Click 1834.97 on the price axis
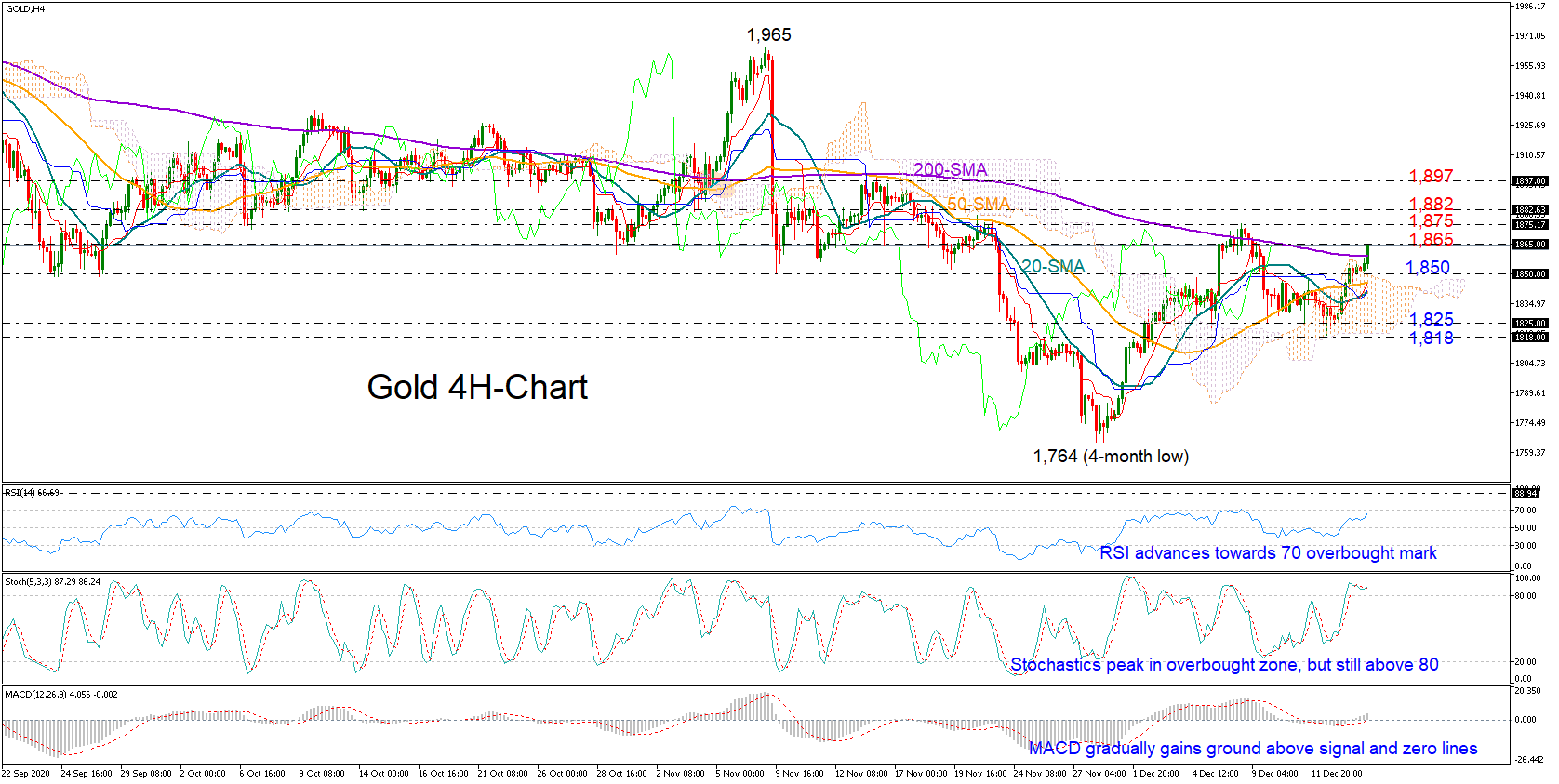1559x784 pixels. click(x=1530, y=304)
